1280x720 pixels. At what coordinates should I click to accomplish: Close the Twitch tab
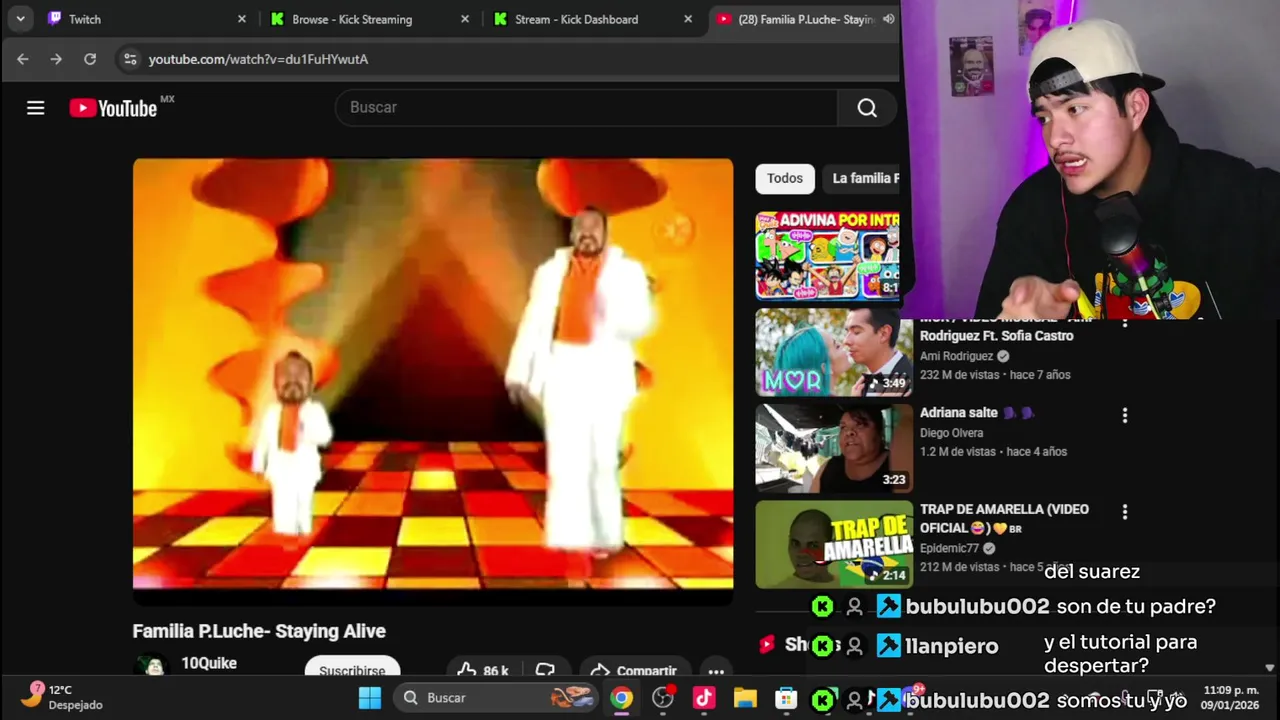[x=242, y=19]
